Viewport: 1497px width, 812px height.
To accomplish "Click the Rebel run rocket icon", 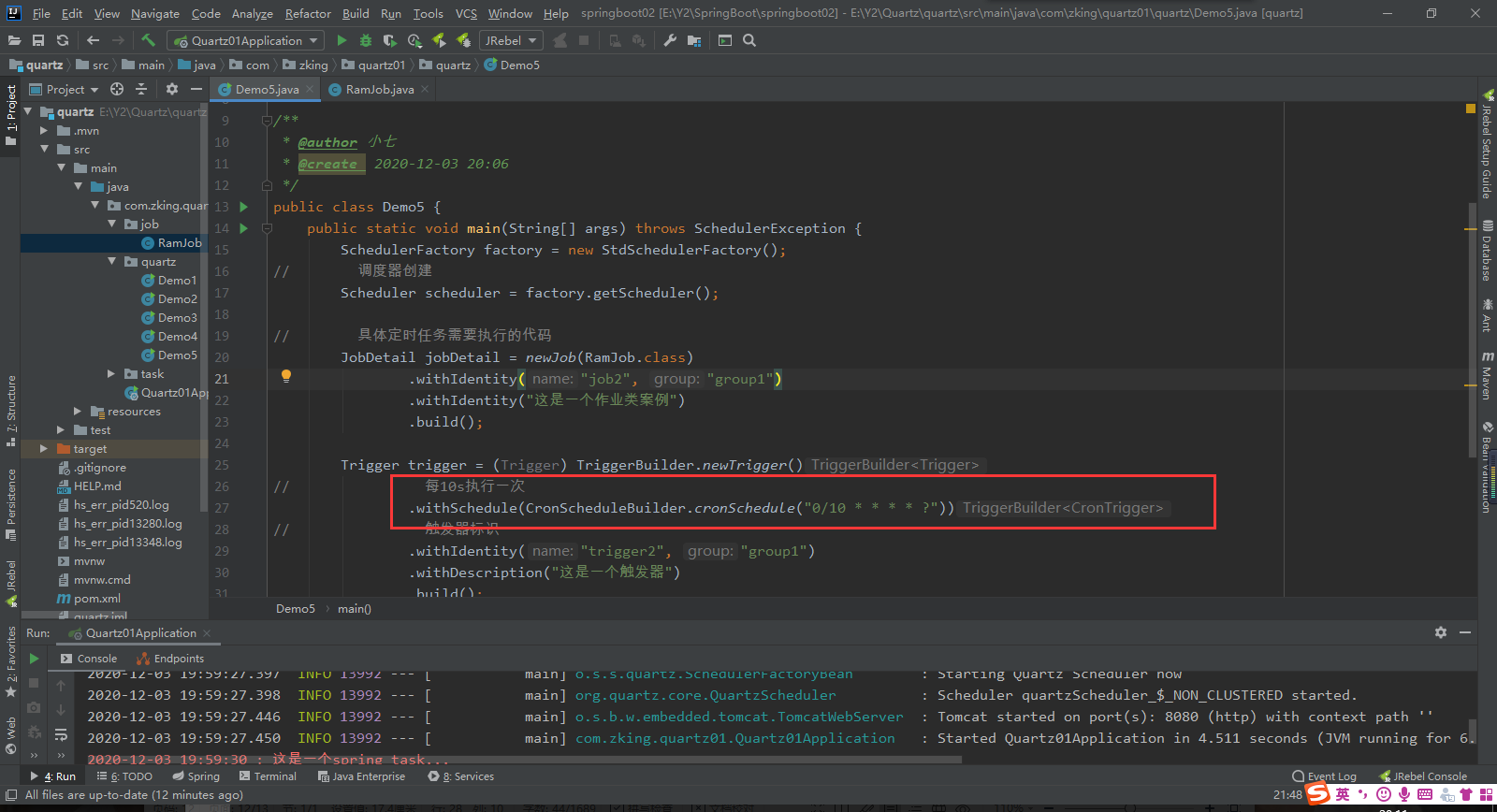I will click(x=439, y=40).
